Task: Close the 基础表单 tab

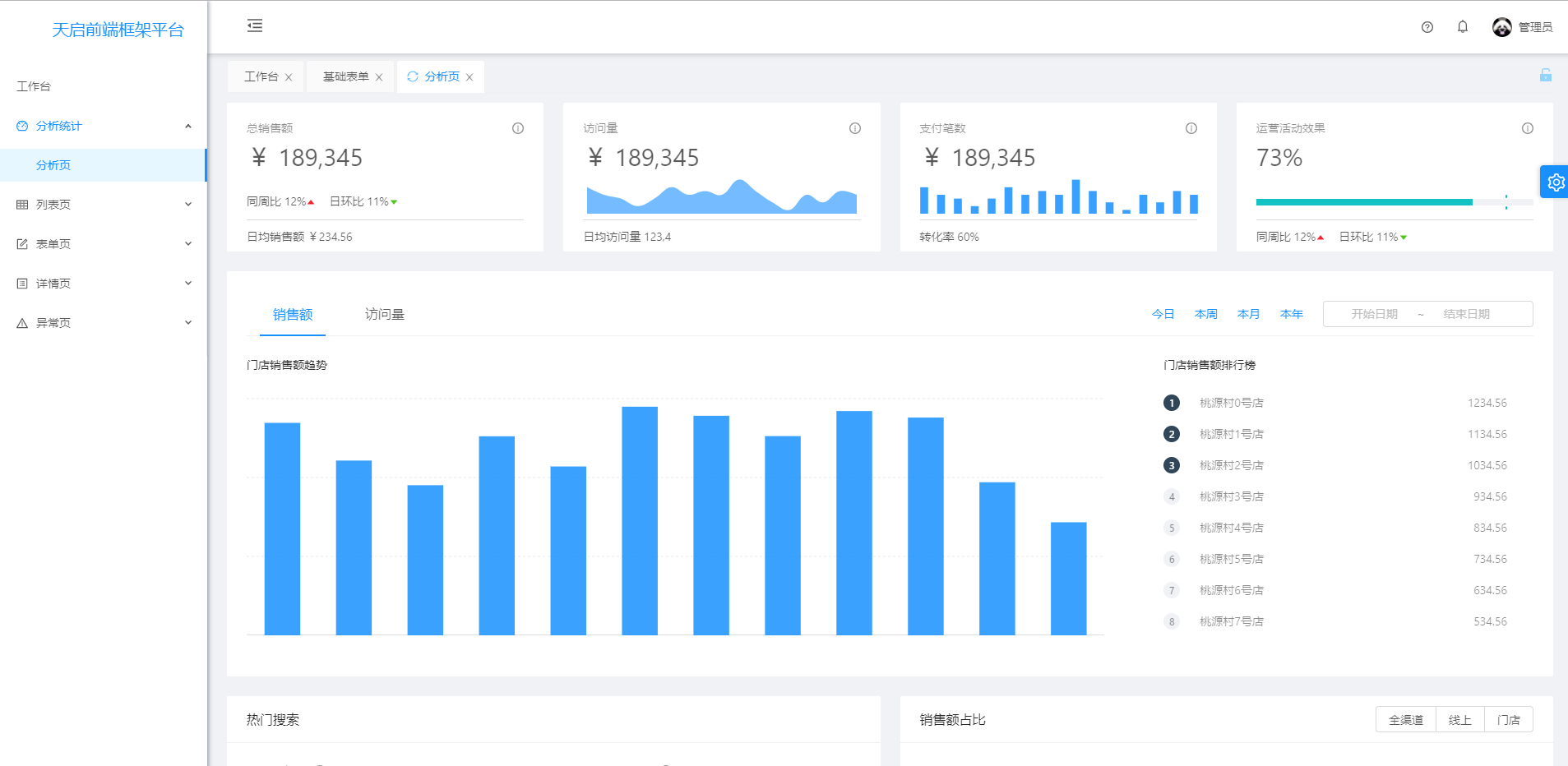Action: pyautogui.click(x=379, y=77)
